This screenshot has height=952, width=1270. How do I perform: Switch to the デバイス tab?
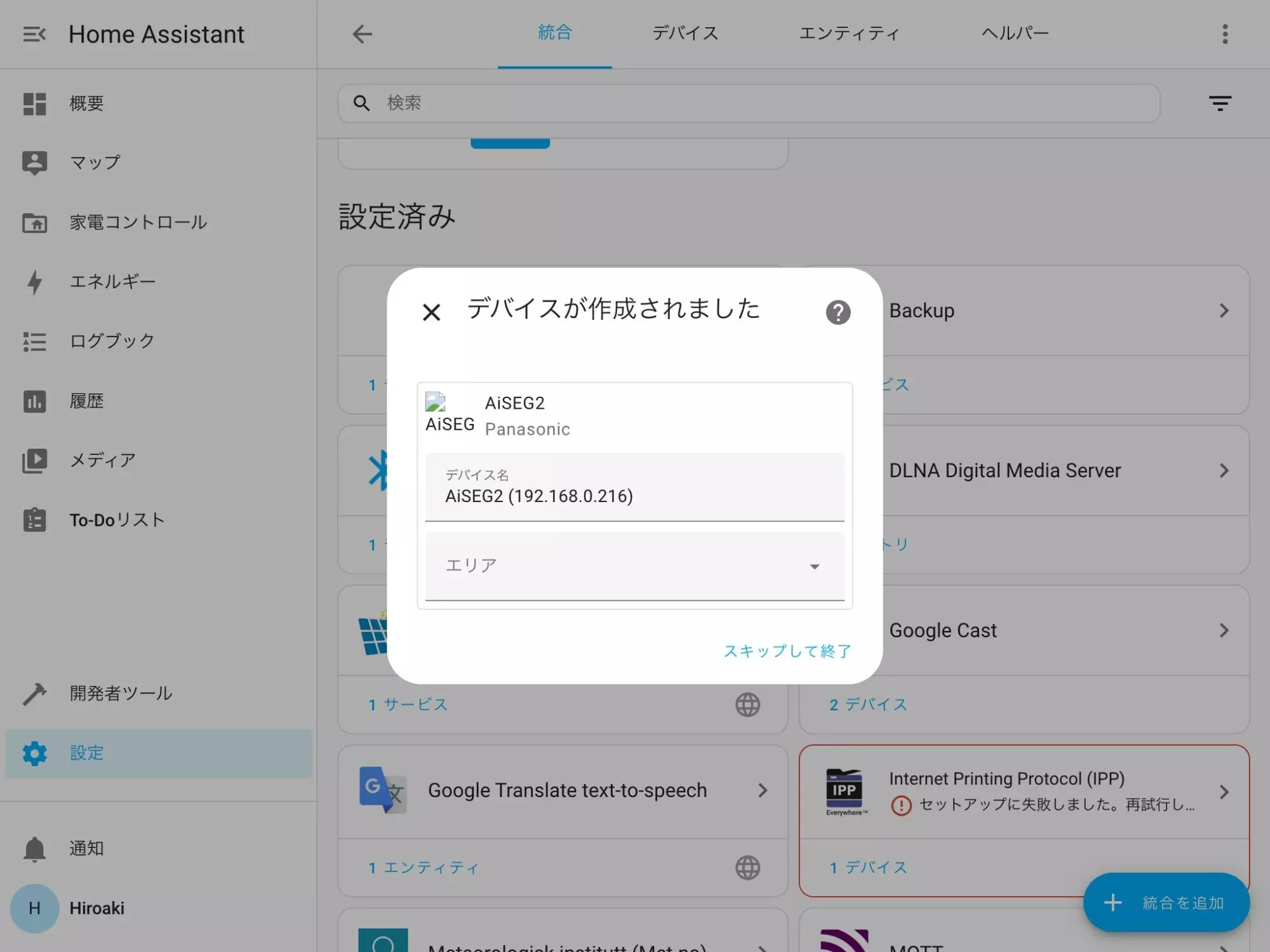[685, 33]
